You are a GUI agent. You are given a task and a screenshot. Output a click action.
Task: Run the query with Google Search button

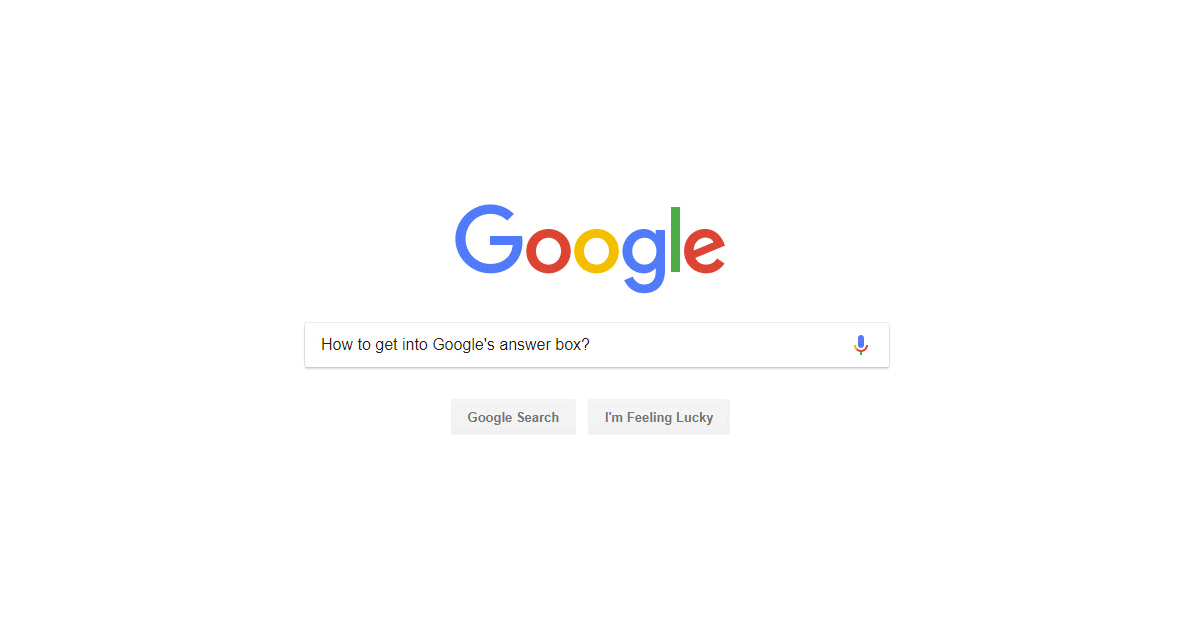pyautogui.click(x=513, y=417)
